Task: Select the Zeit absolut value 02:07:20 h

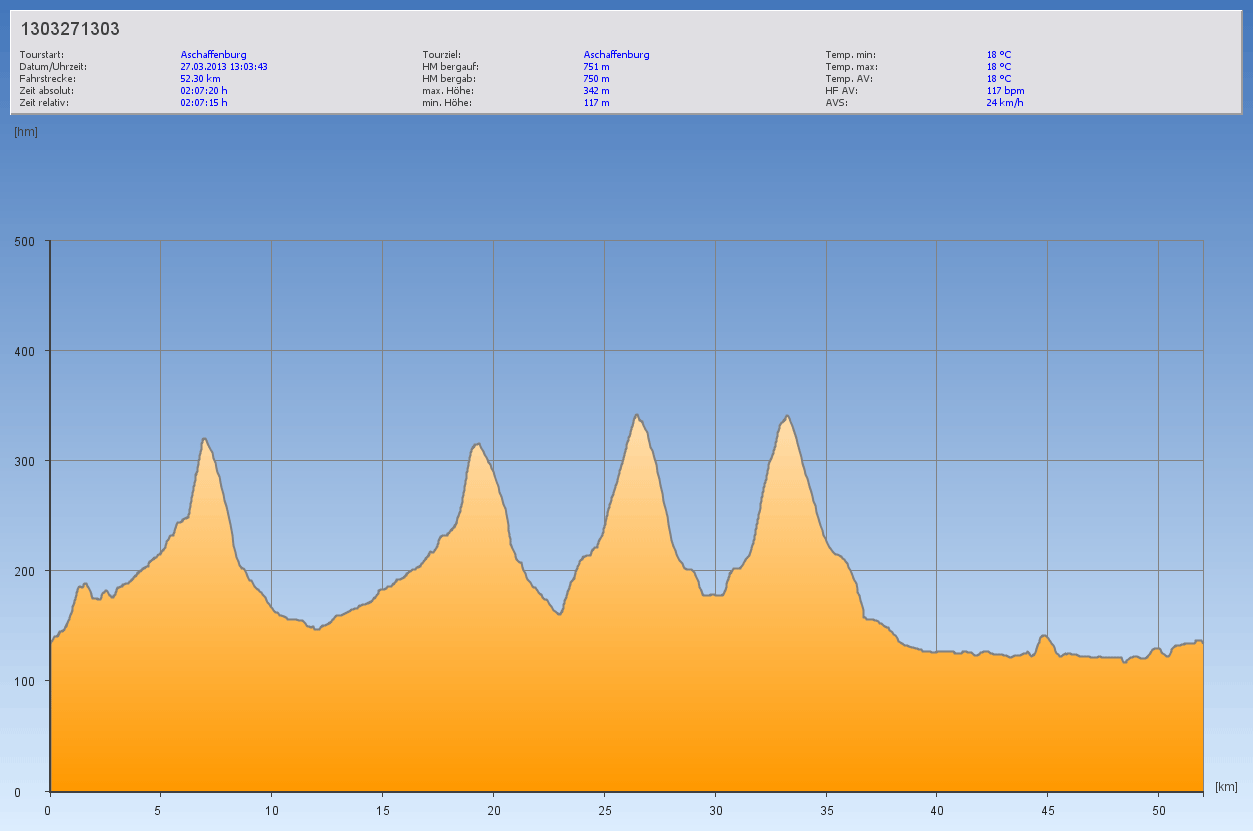Action: click(204, 90)
